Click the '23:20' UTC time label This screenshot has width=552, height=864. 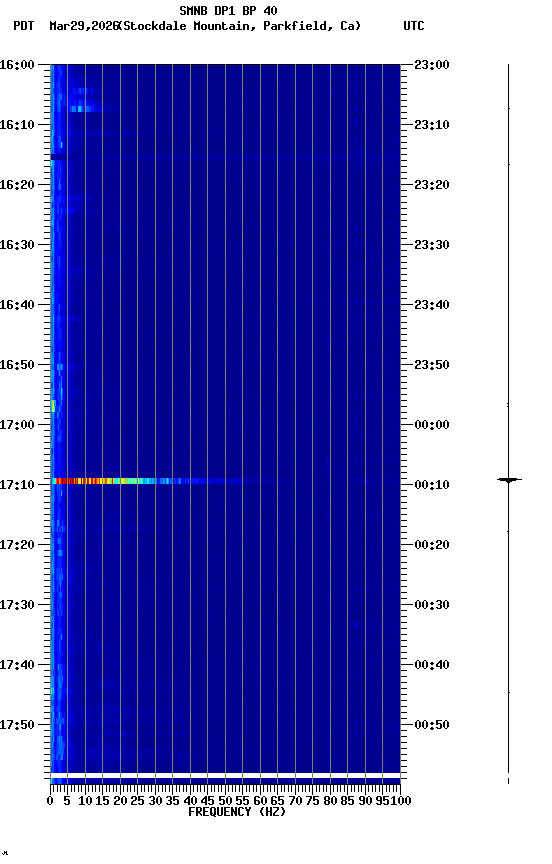coord(432,185)
